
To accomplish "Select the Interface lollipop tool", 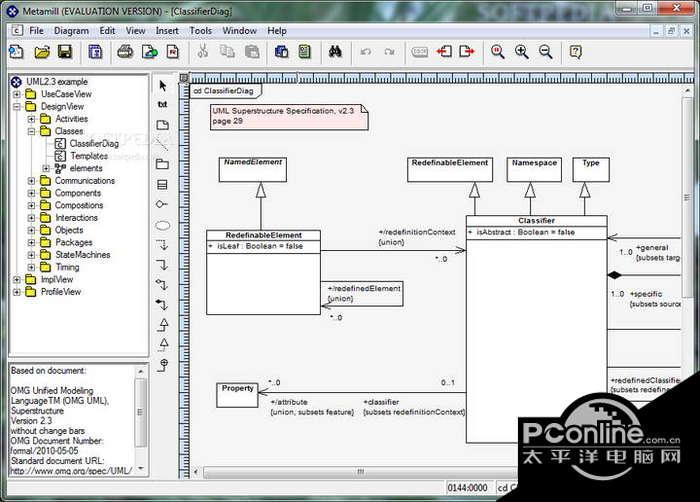I will [x=162, y=204].
